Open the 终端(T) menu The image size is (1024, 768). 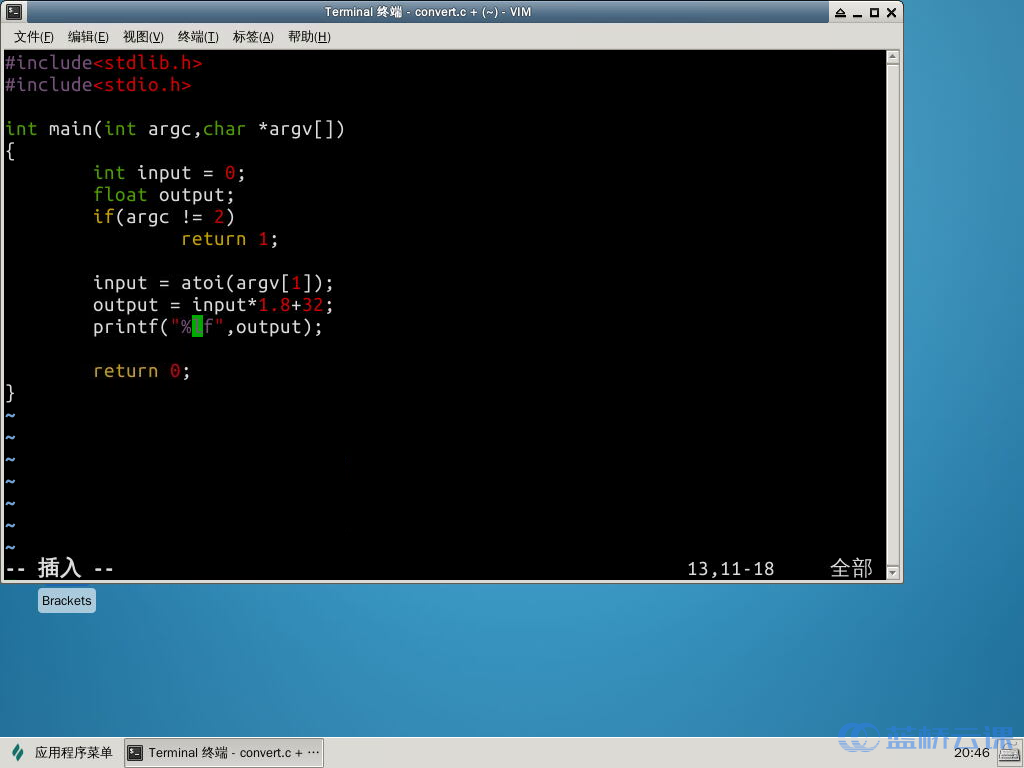(198, 37)
